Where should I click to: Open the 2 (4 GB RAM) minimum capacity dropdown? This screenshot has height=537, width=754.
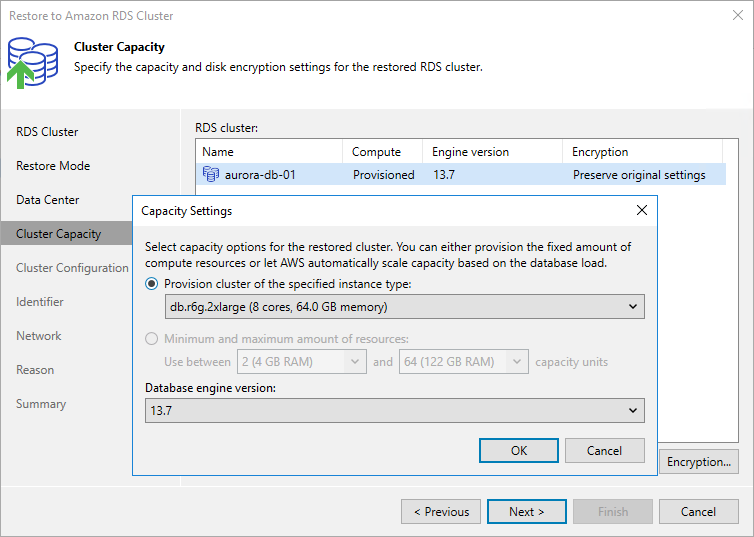tap(302, 362)
